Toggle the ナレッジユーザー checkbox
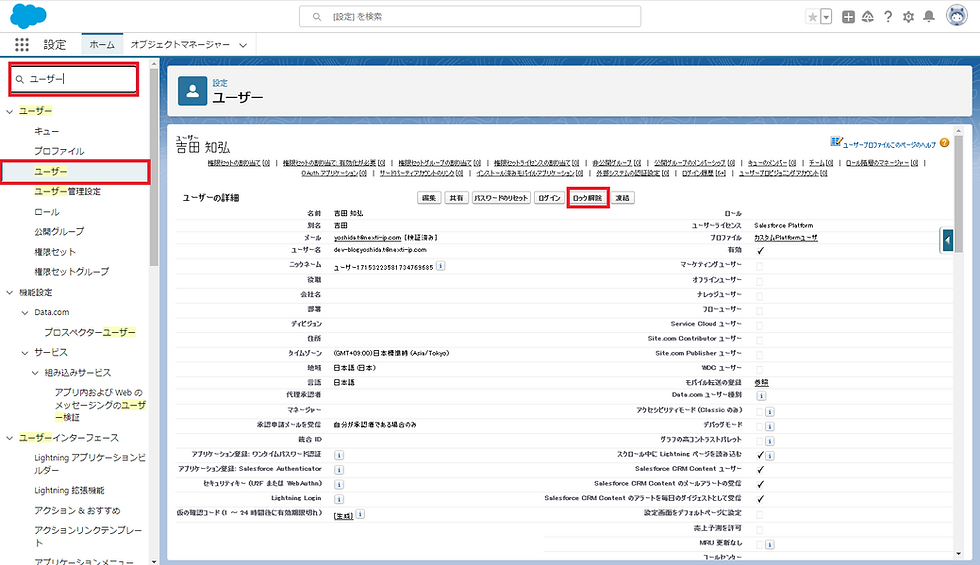 coord(759,295)
